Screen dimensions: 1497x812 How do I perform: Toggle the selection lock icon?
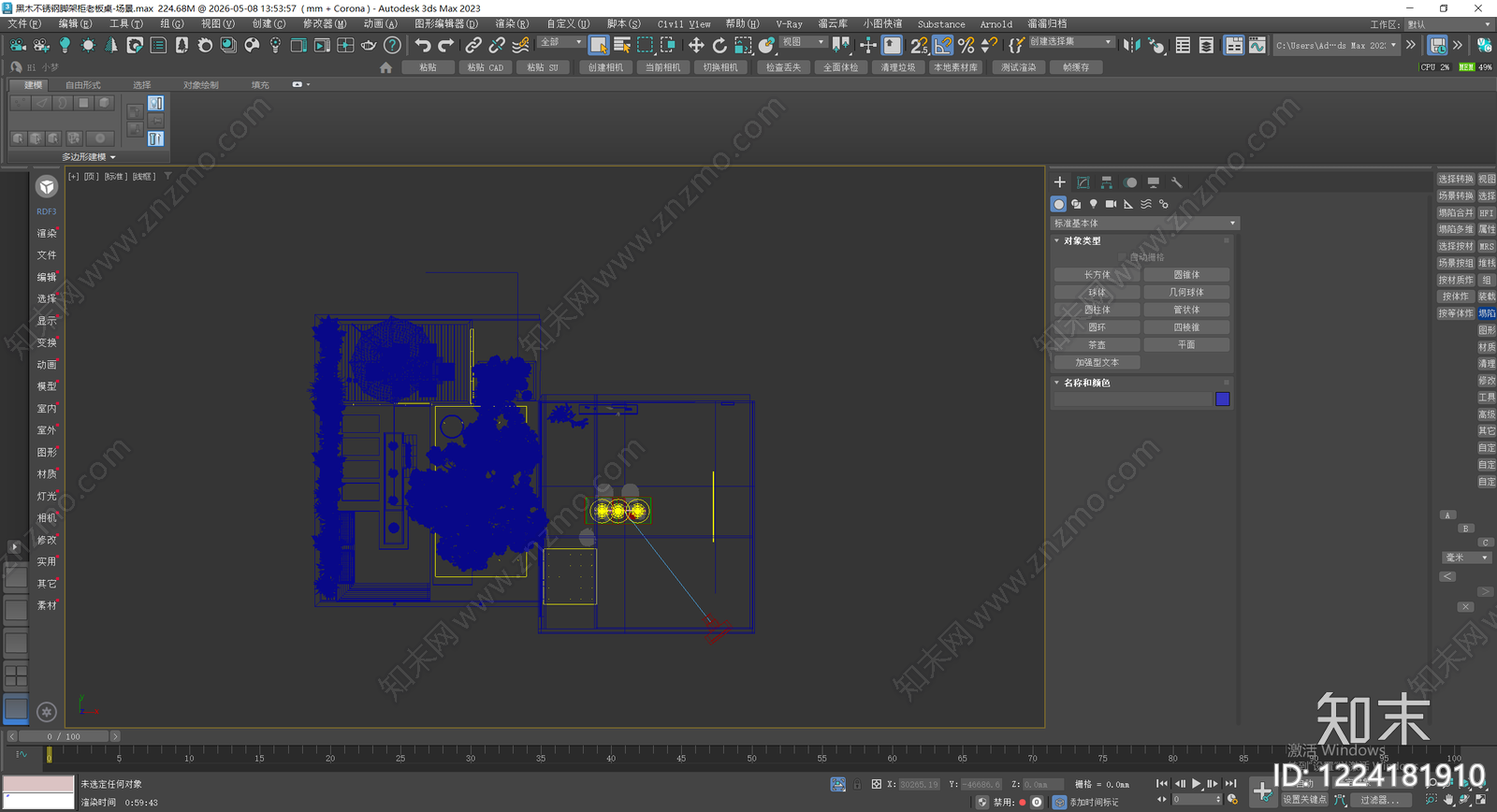tap(857, 784)
